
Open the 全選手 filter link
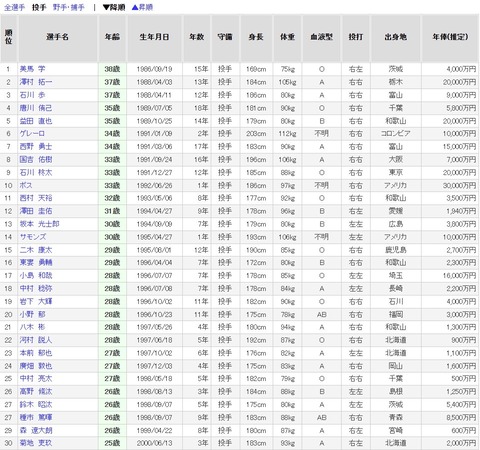pos(14,7)
